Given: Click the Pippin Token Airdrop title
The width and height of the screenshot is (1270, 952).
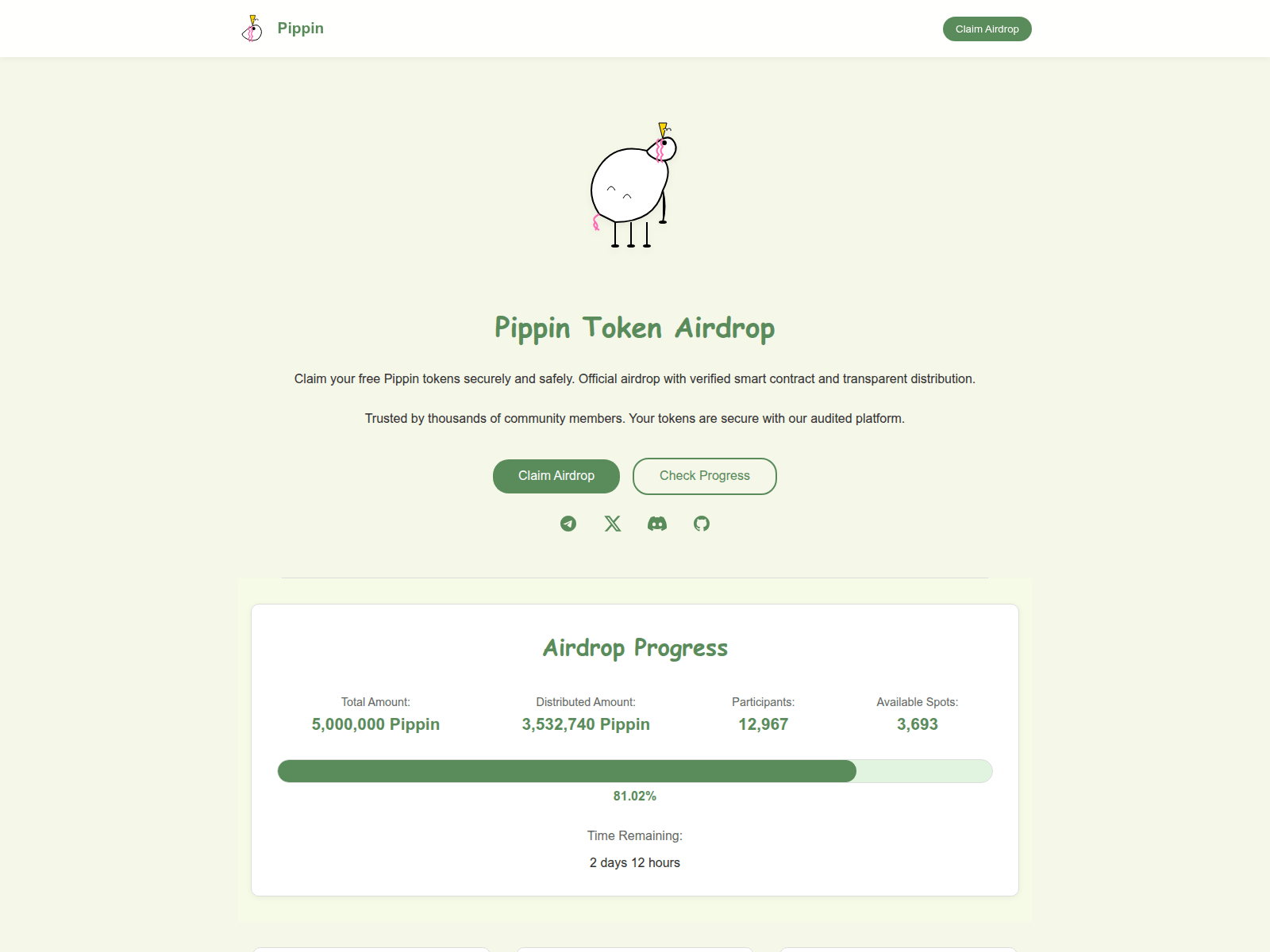Looking at the screenshot, I should point(634,328).
